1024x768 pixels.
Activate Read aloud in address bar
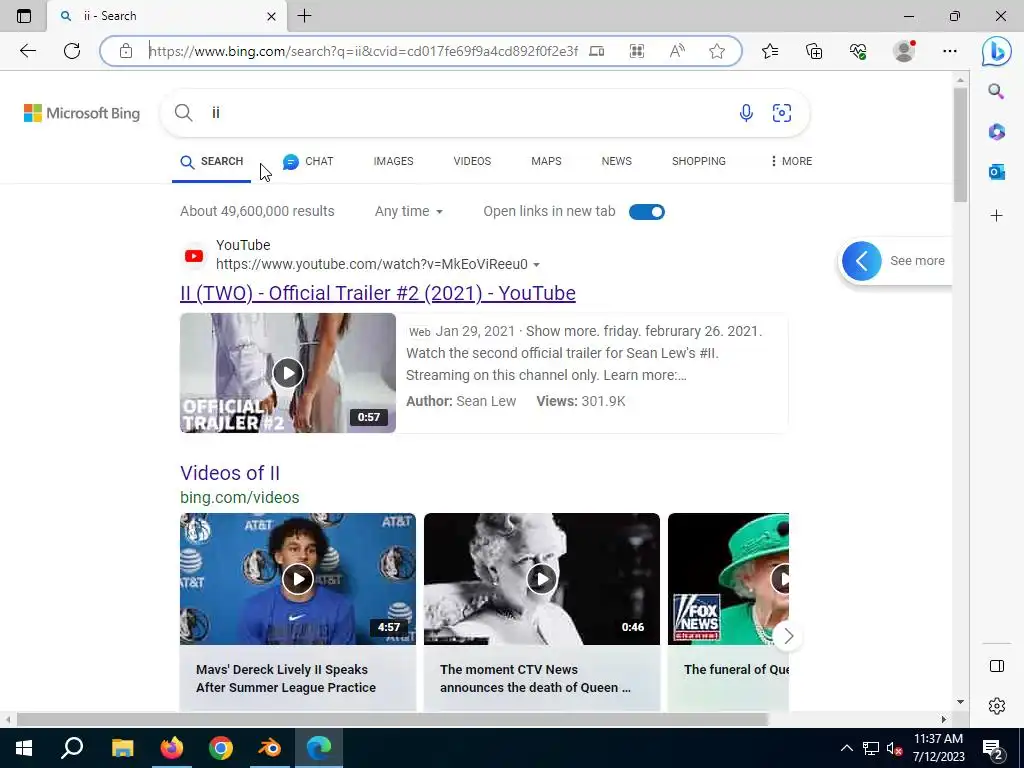pos(677,51)
